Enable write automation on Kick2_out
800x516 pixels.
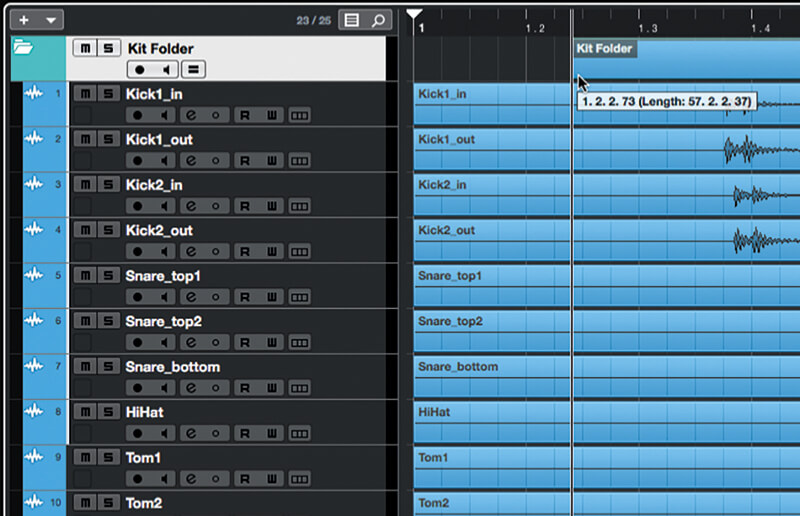point(271,252)
